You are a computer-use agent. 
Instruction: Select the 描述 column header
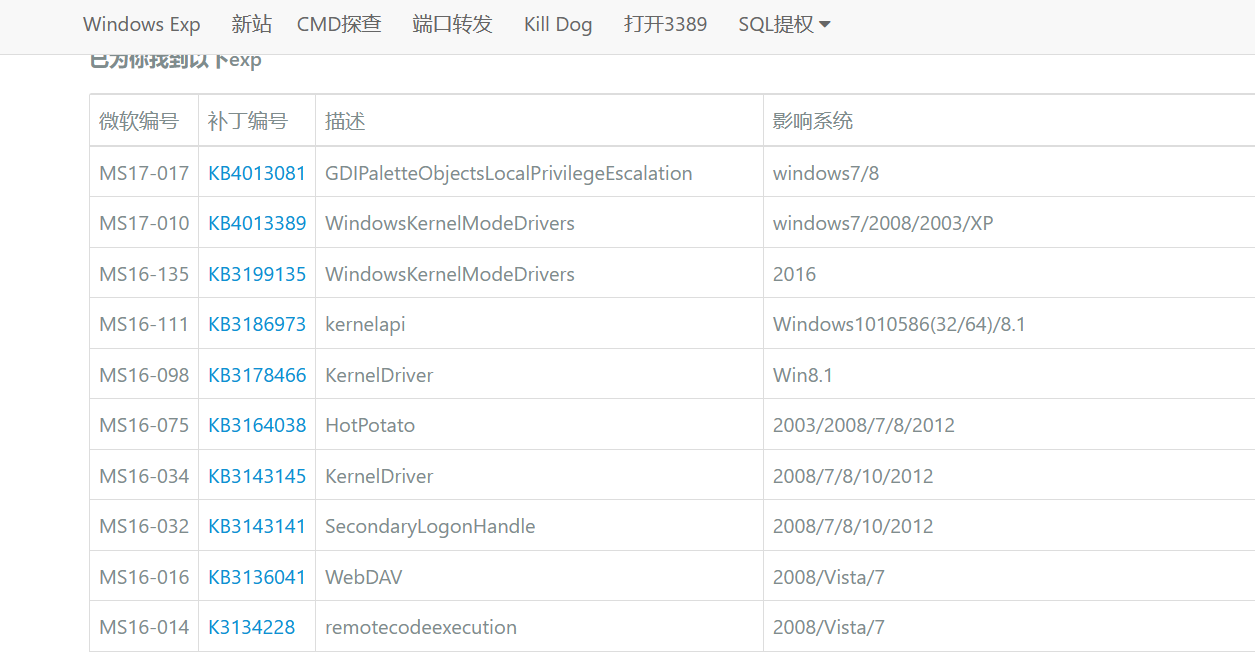(539, 121)
